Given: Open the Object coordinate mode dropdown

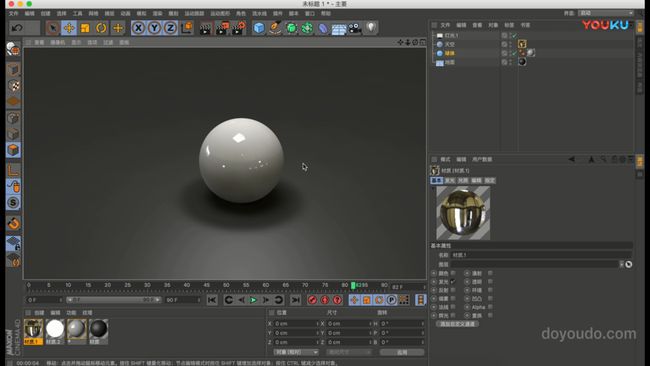Looking at the screenshot, I should (296, 352).
